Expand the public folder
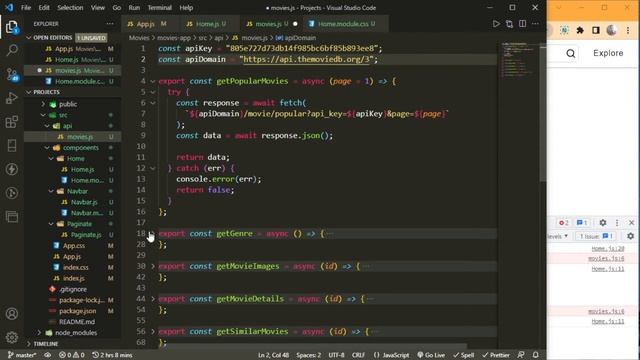 pos(43,104)
